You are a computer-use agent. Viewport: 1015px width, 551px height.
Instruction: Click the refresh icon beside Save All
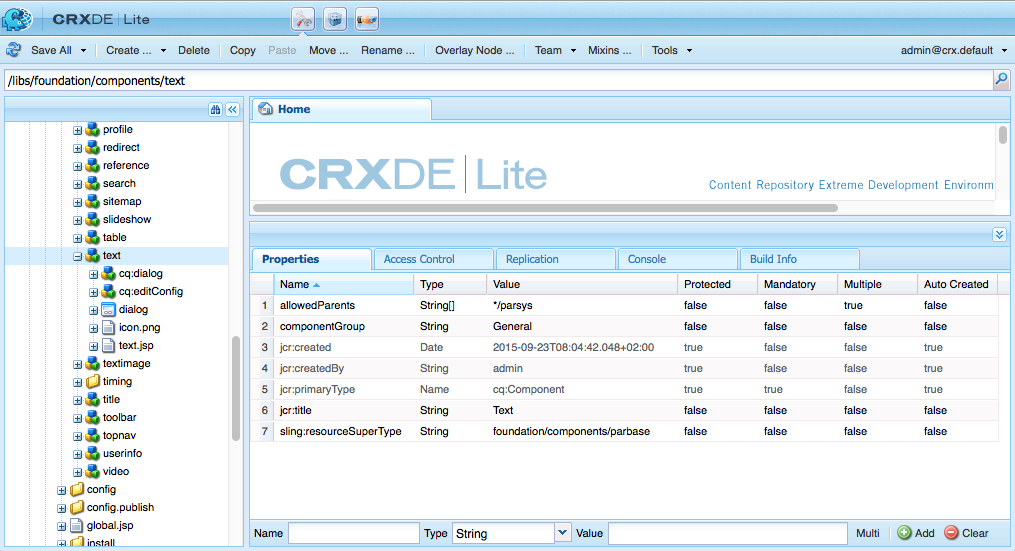coord(14,50)
